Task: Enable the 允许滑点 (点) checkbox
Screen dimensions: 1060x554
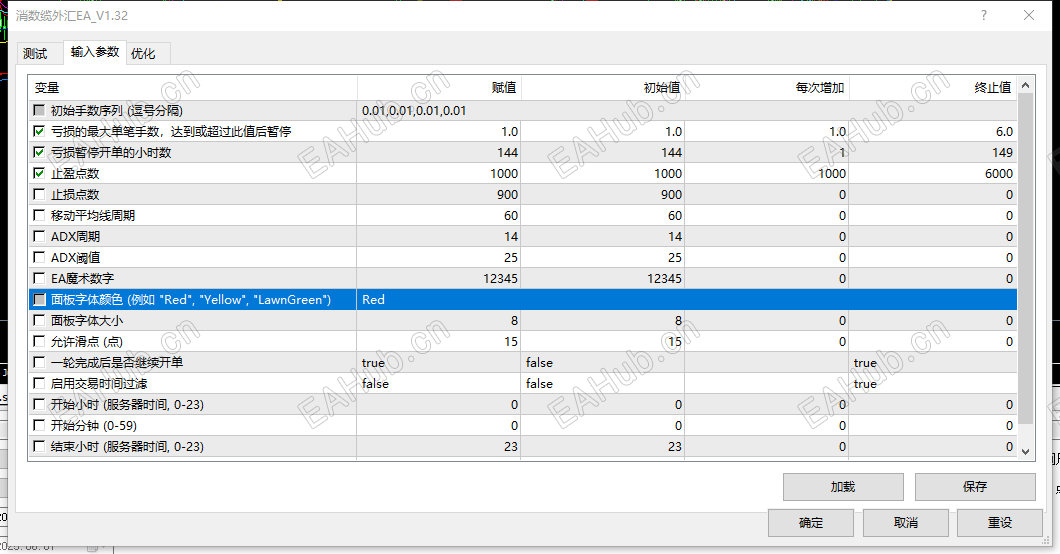Action: pos(39,341)
